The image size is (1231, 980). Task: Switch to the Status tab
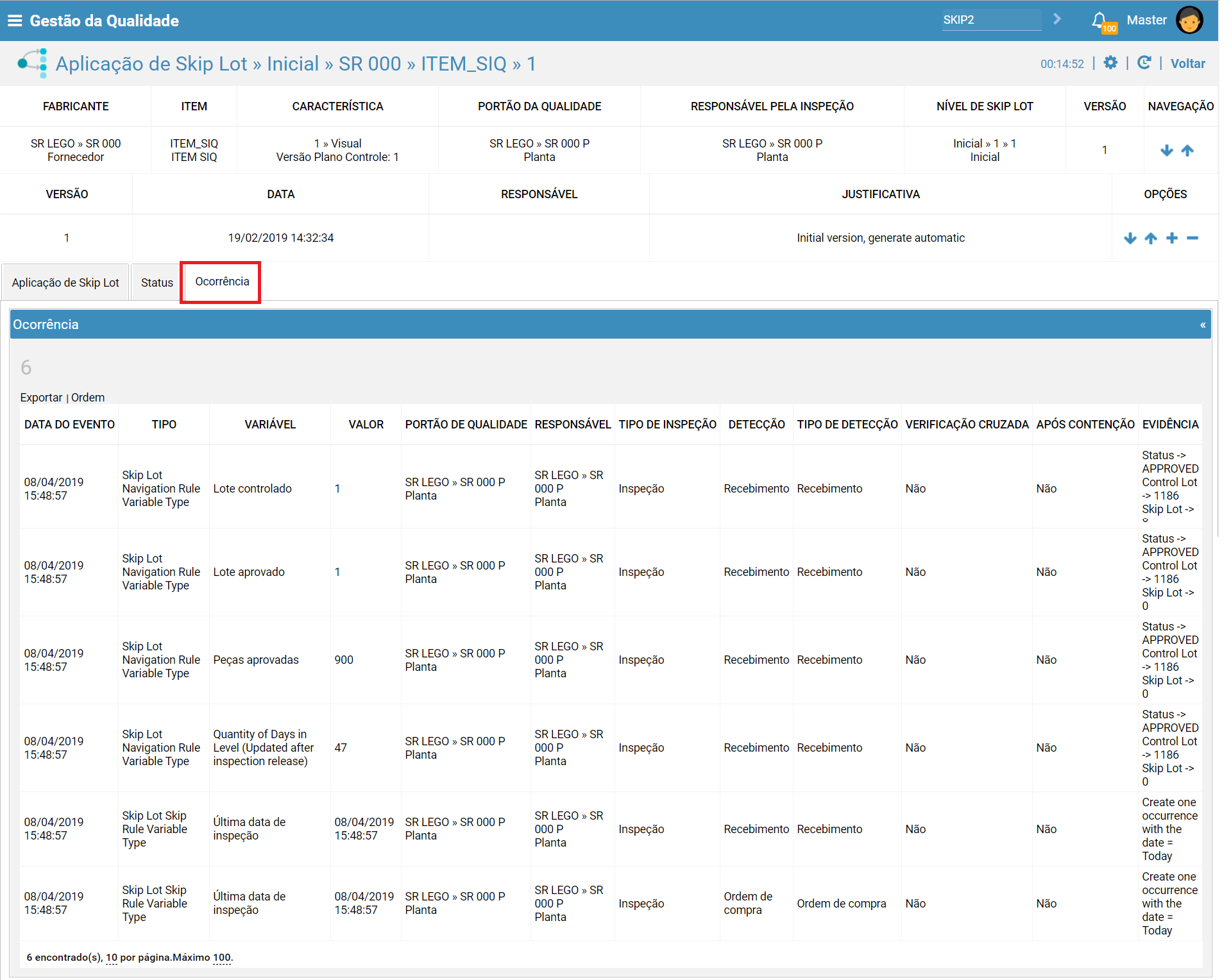(157, 283)
